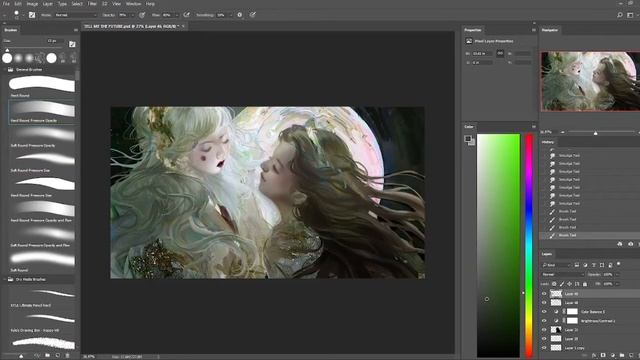This screenshot has width=640, height=360.
Task: Select the Navigator panel tab
Action: click(x=550, y=30)
